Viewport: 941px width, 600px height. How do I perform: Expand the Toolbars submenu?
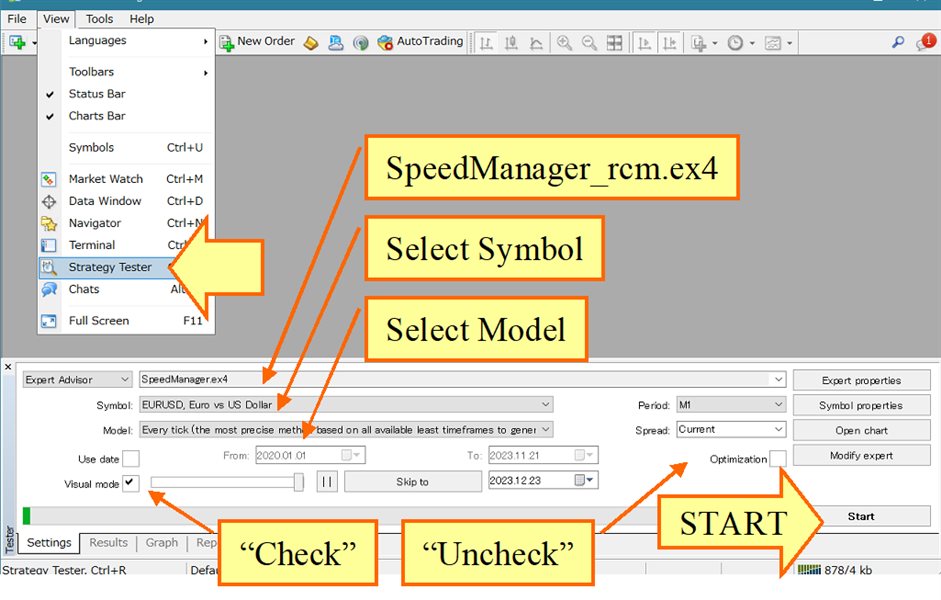(x=127, y=72)
